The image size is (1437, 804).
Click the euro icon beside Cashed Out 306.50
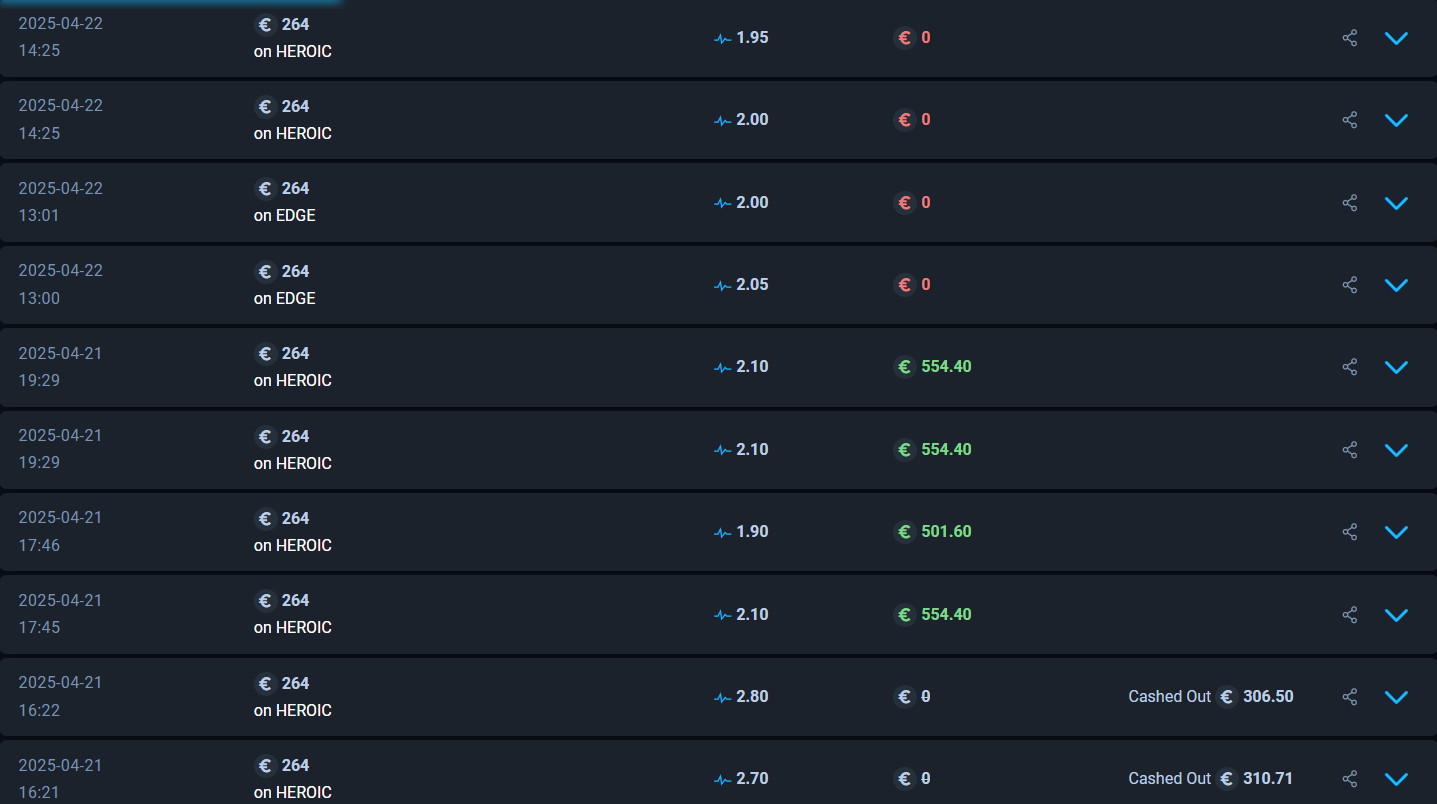click(1228, 697)
